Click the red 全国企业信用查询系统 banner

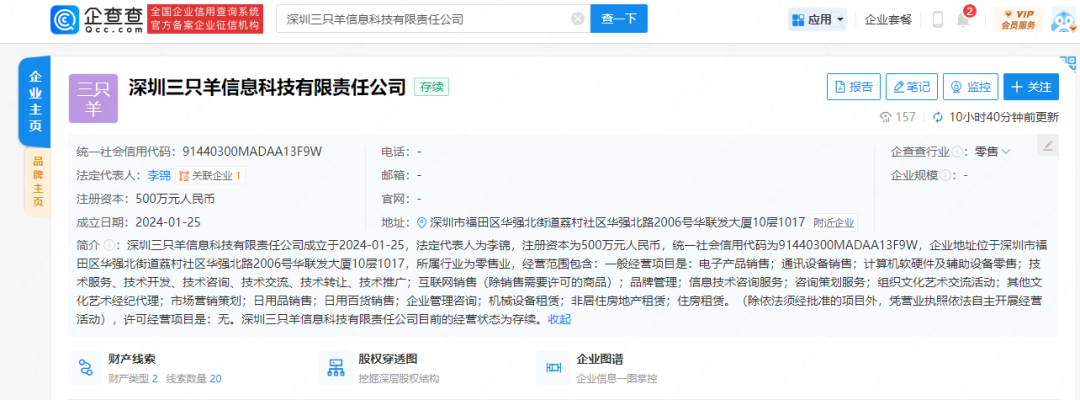pos(205,19)
